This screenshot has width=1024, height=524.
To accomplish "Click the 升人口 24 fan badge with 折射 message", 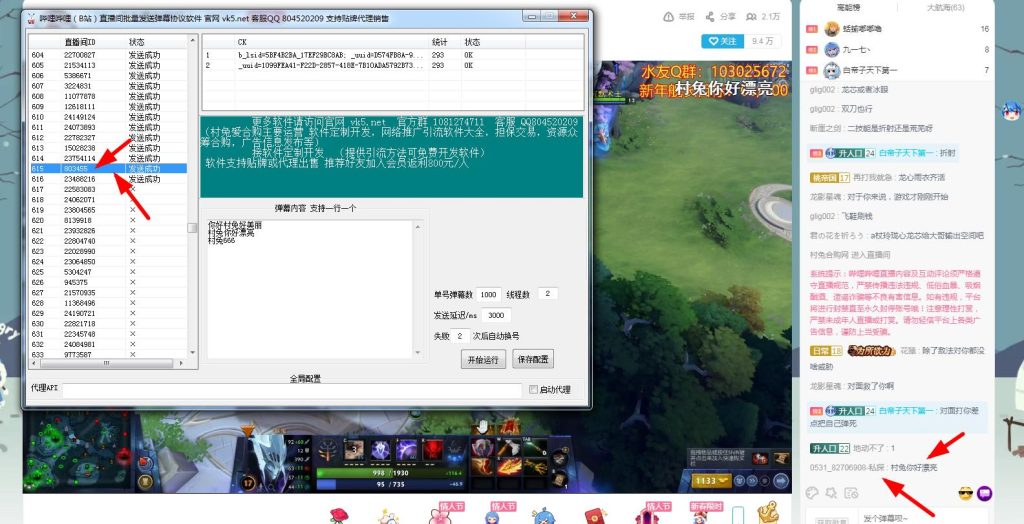I will (x=850, y=154).
